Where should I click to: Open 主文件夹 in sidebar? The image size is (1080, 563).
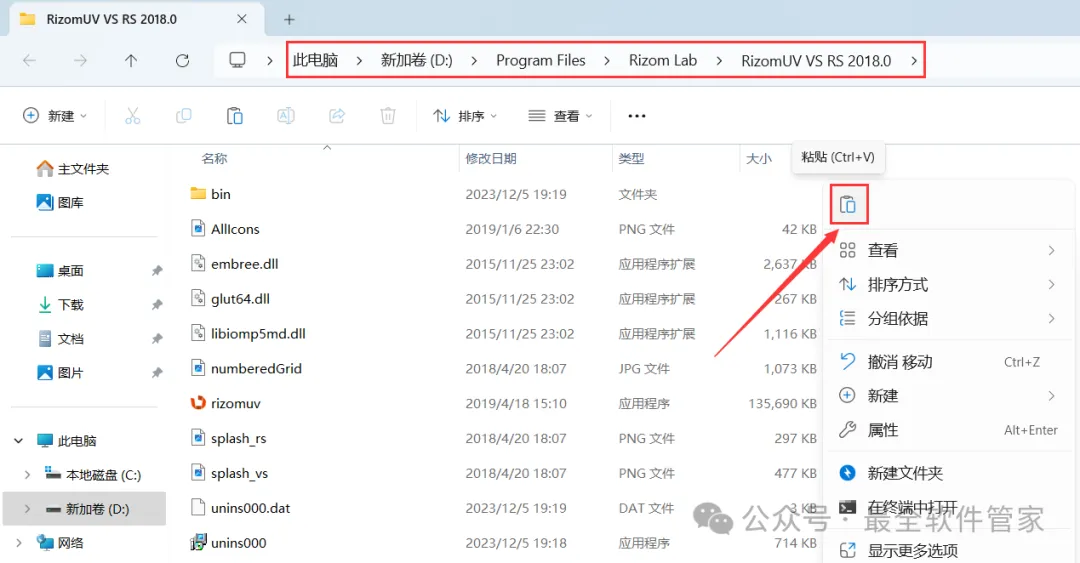coord(73,169)
